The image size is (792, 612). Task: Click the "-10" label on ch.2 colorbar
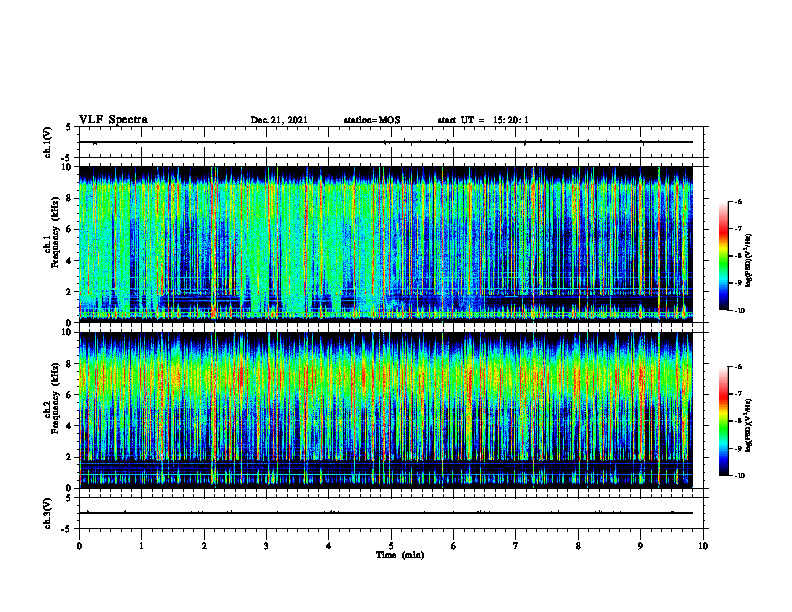739,476
